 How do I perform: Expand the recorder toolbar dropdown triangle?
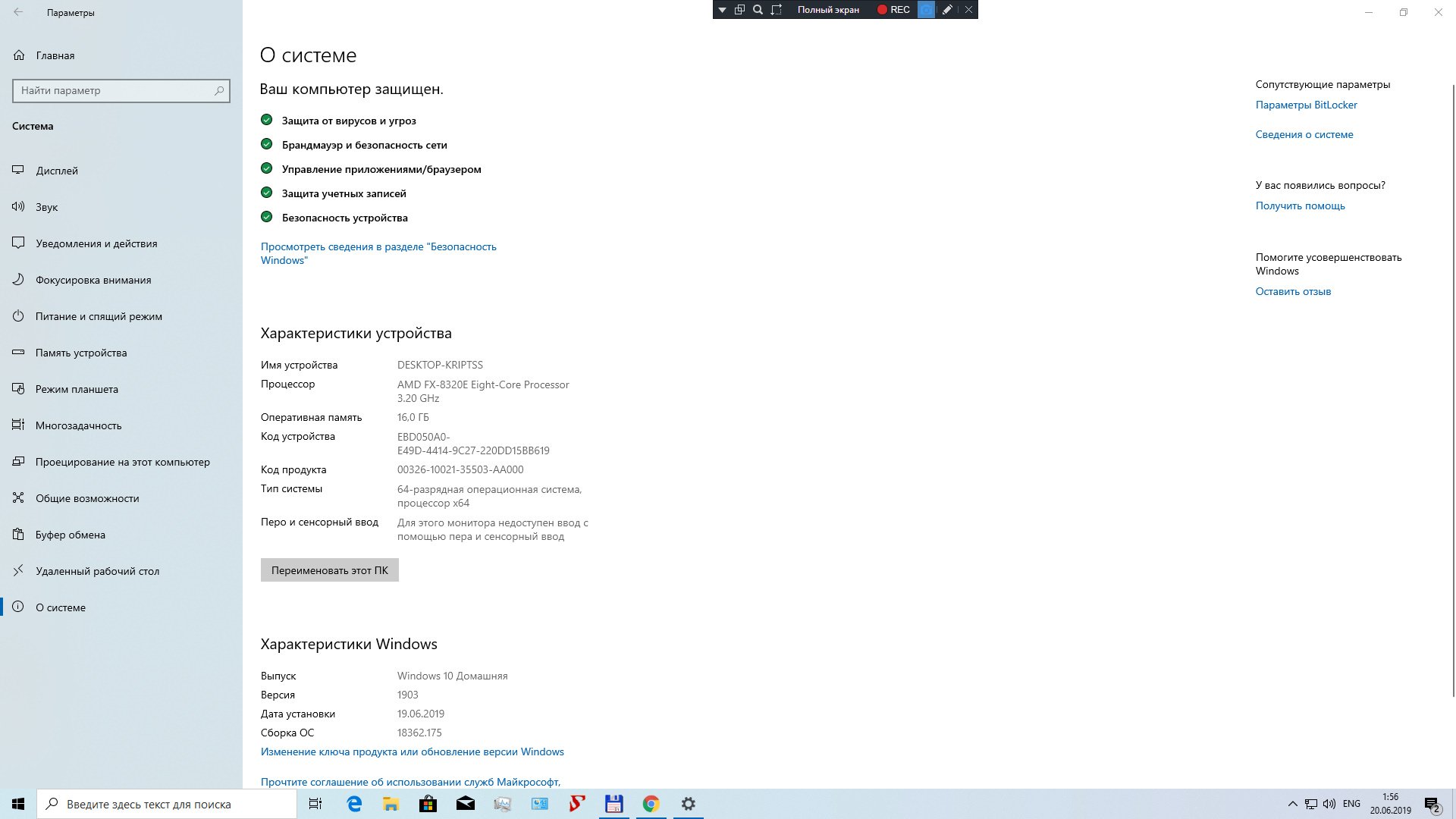[x=722, y=10]
